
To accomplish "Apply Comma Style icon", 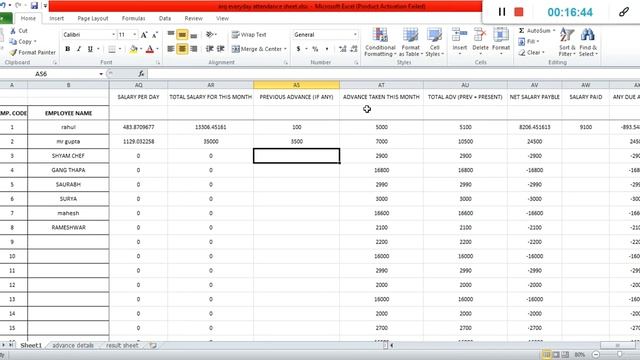I will 327,49.
